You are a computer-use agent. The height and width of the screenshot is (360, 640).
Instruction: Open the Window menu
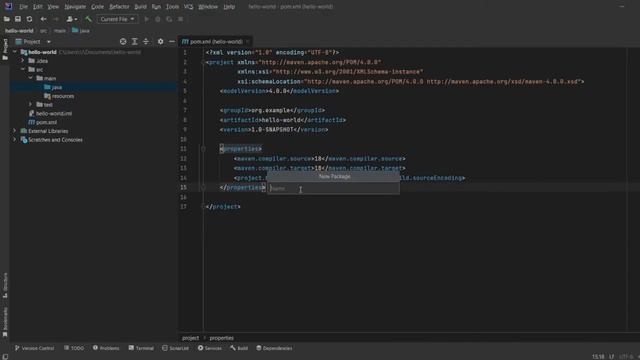208,7
